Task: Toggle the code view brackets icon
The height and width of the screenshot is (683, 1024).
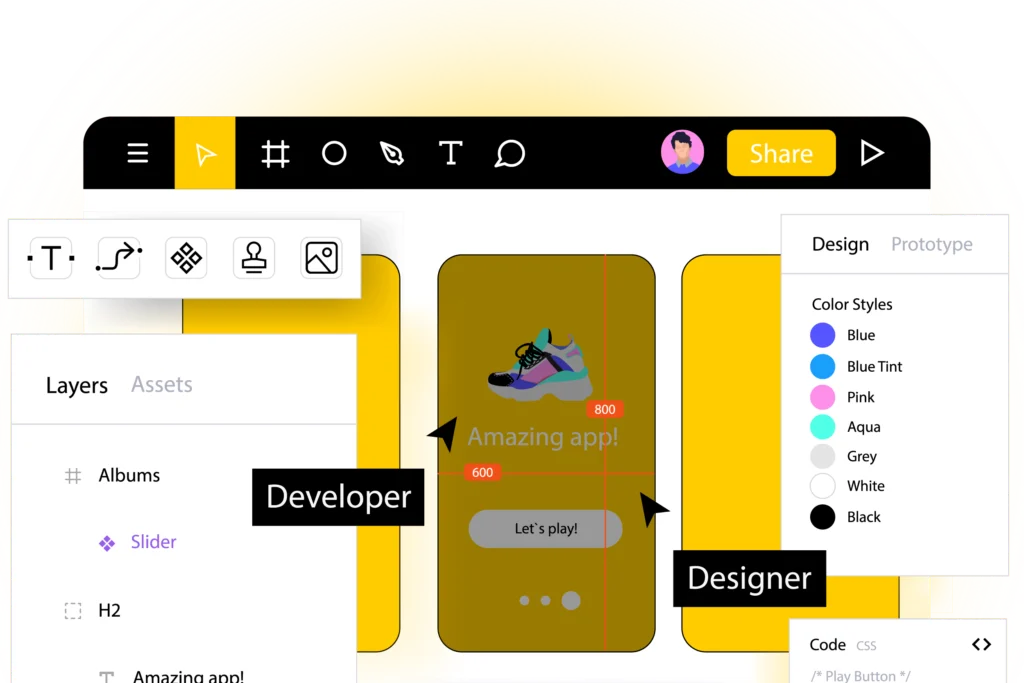Action: [x=982, y=644]
